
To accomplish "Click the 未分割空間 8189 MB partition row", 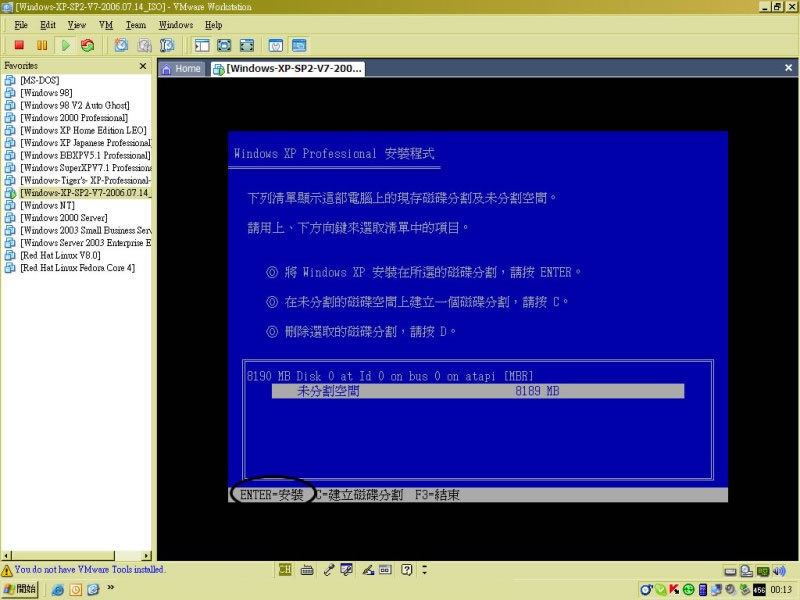I will pyautogui.click(x=478, y=391).
